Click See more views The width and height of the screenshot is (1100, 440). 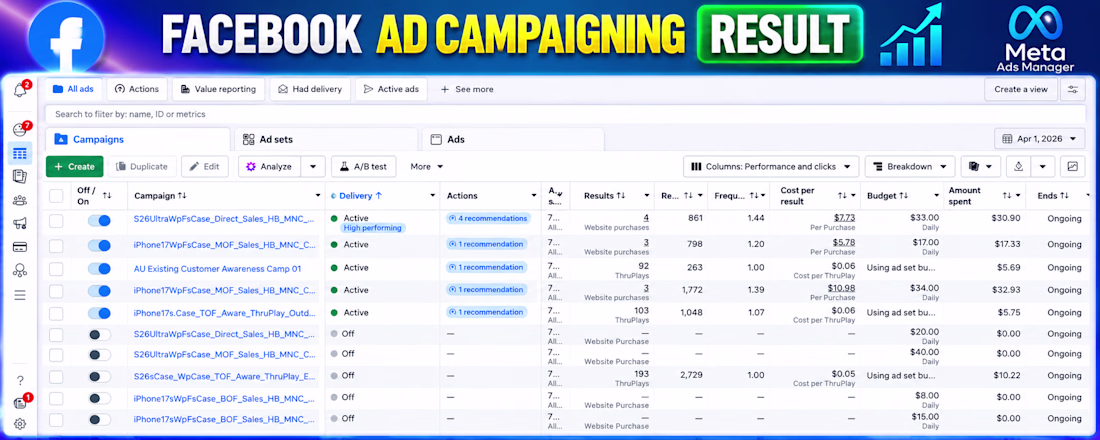coord(467,89)
